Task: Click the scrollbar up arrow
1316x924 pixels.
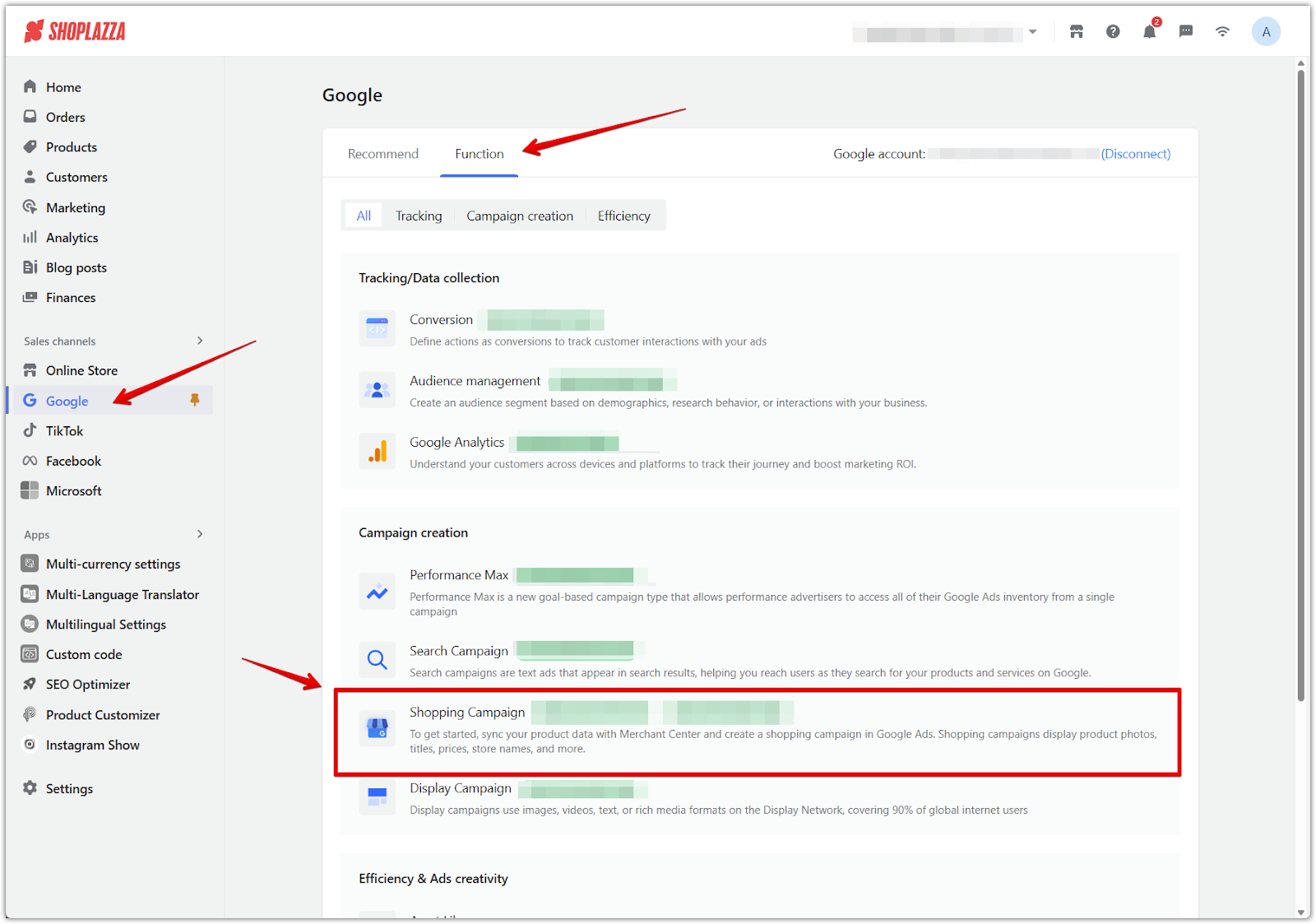Action: coord(1301,63)
